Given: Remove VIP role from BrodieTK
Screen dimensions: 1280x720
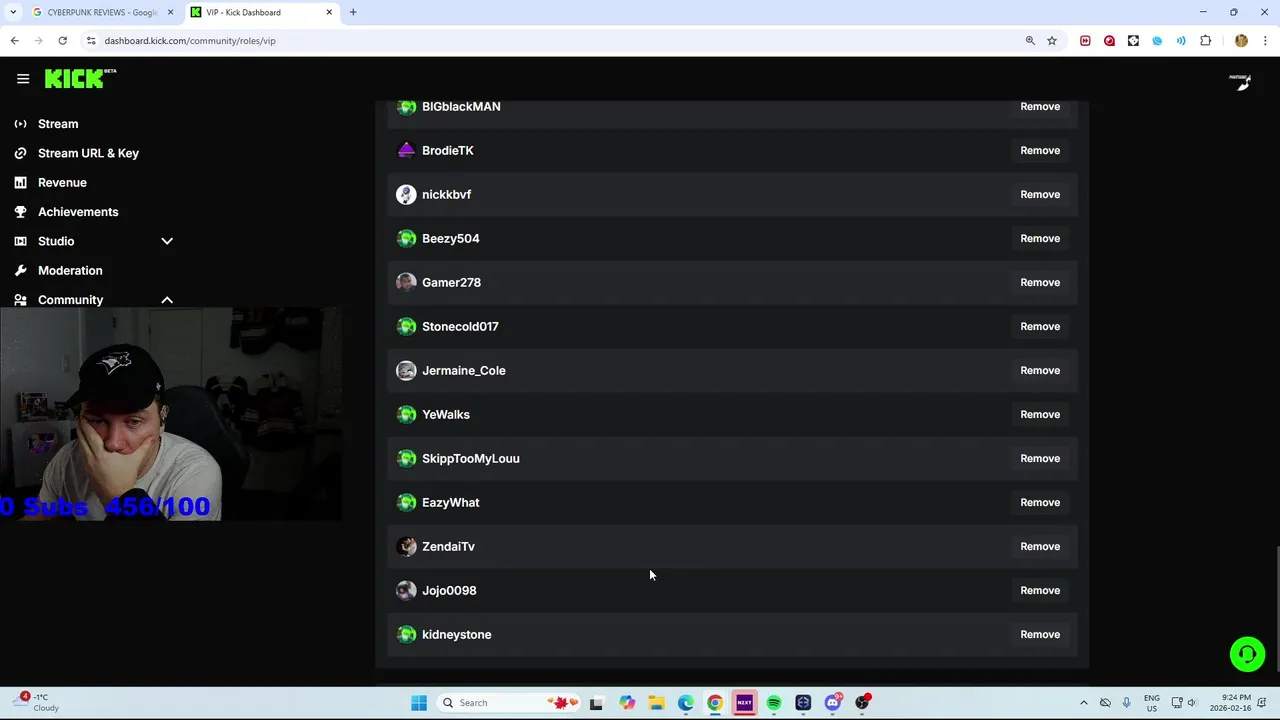Looking at the screenshot, I should coord(1040,151).
